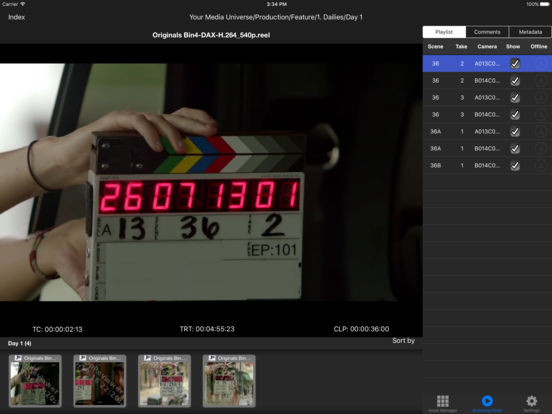Uncheck Show for scene 36A A013C0
This screenshot has width=552, height=414.
[x=515, y=131]
